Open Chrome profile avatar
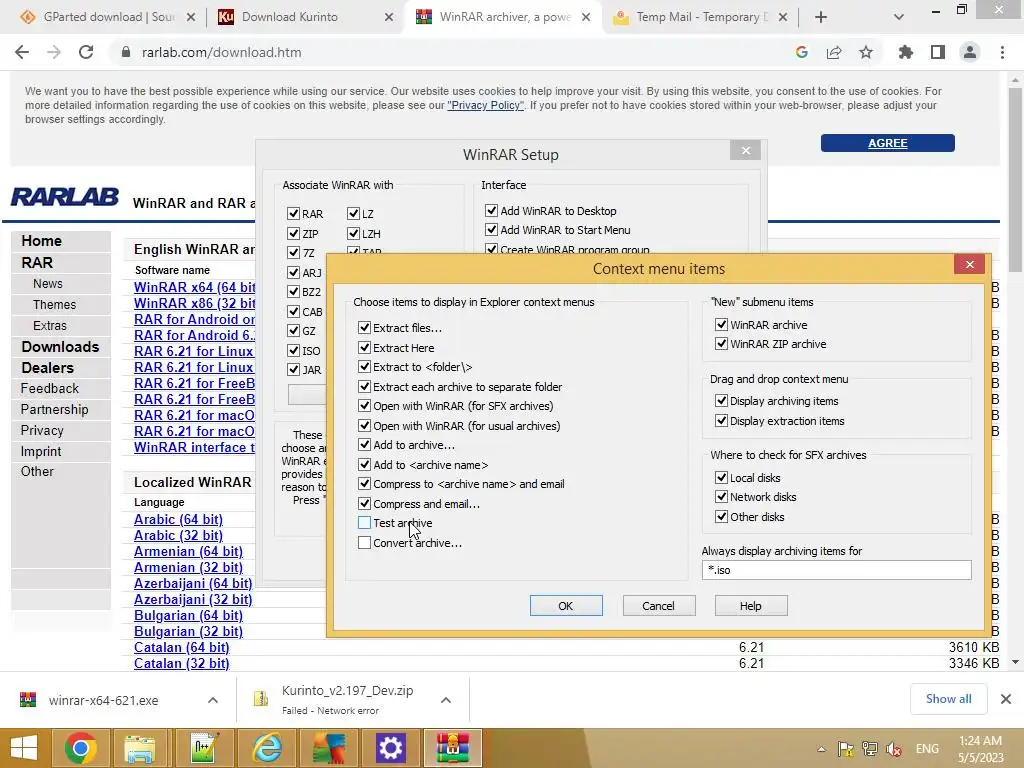The height and width of the screenshot is (768, 1024). tap(970, 52)
